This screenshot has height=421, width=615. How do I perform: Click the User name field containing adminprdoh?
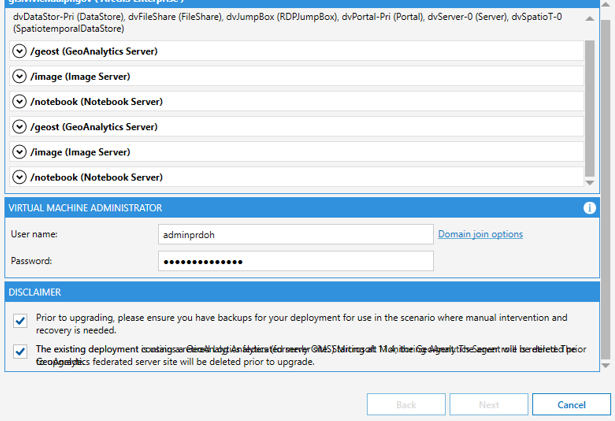coord(296,235)
